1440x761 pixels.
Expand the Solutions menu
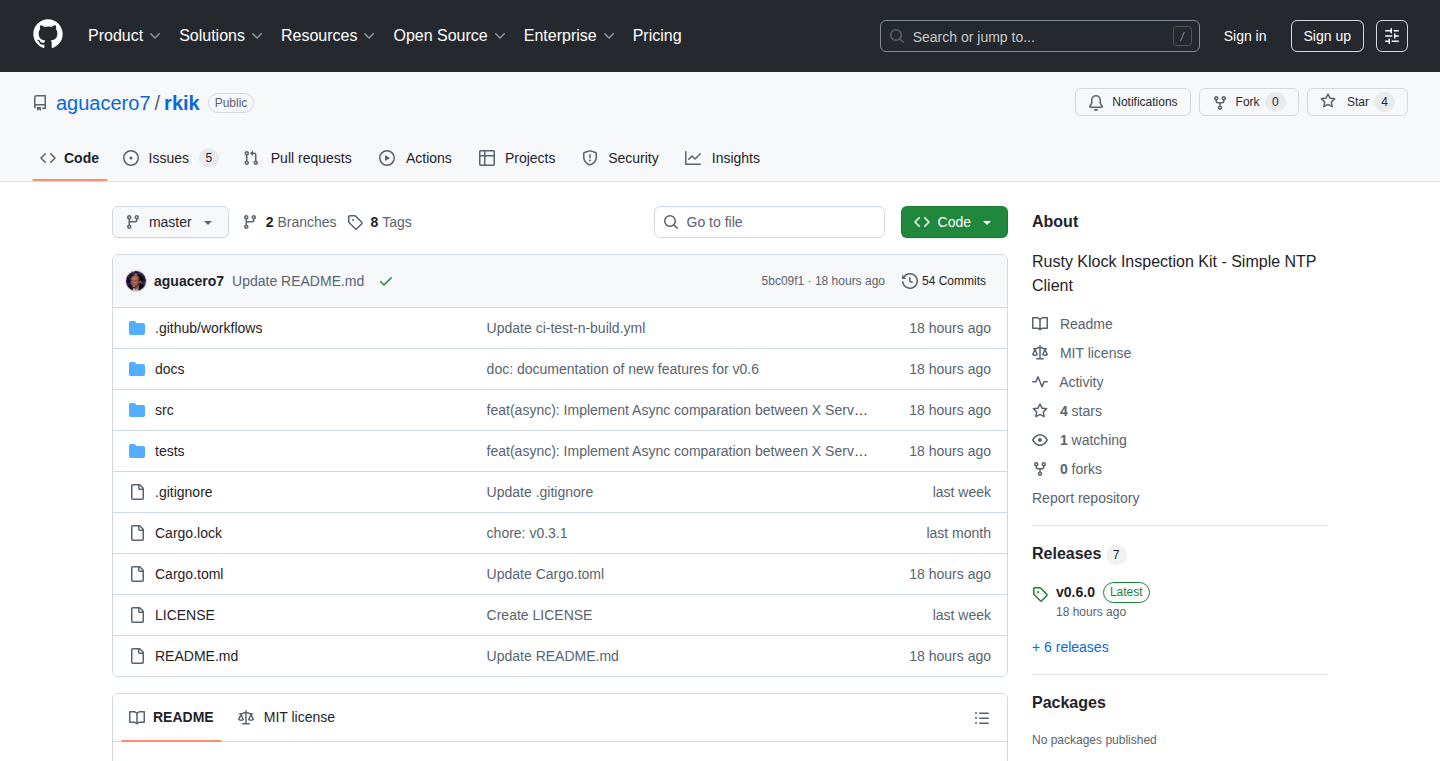221,35
